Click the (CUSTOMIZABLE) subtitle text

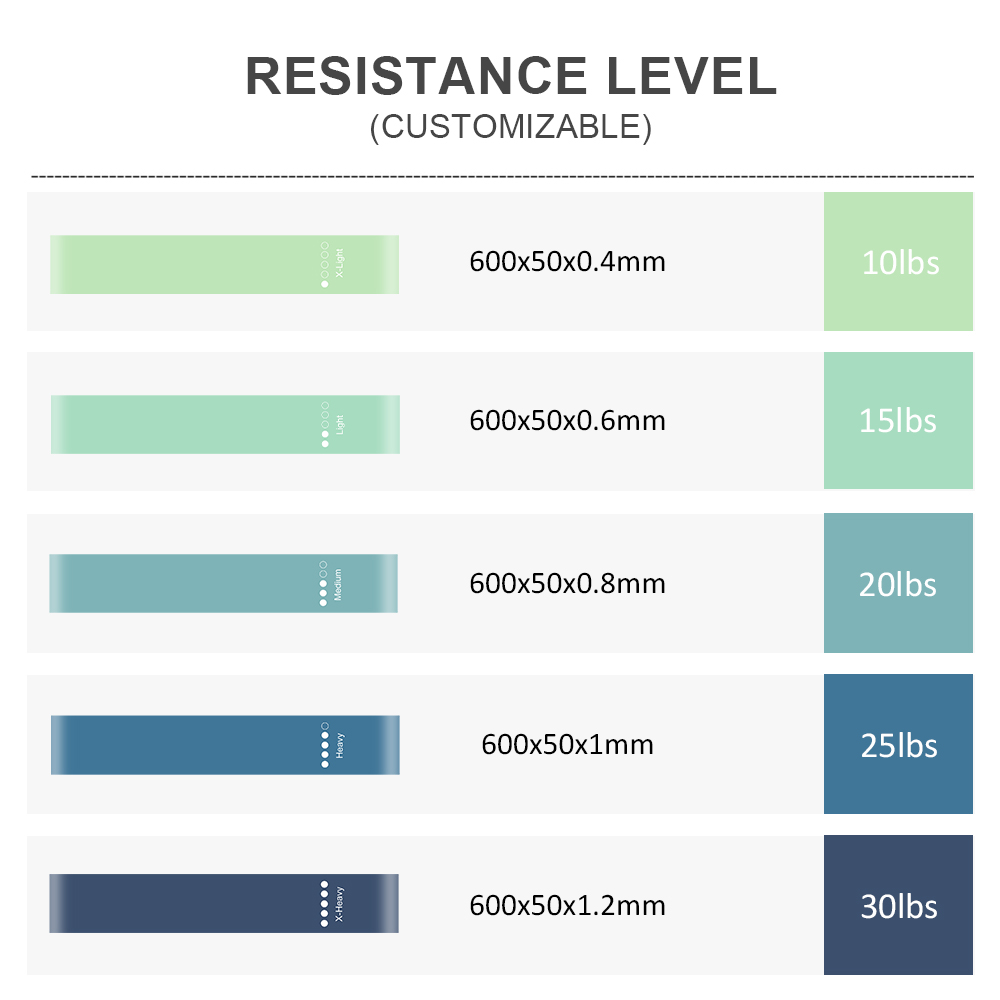pyautogui.click(x=511, y=127)
